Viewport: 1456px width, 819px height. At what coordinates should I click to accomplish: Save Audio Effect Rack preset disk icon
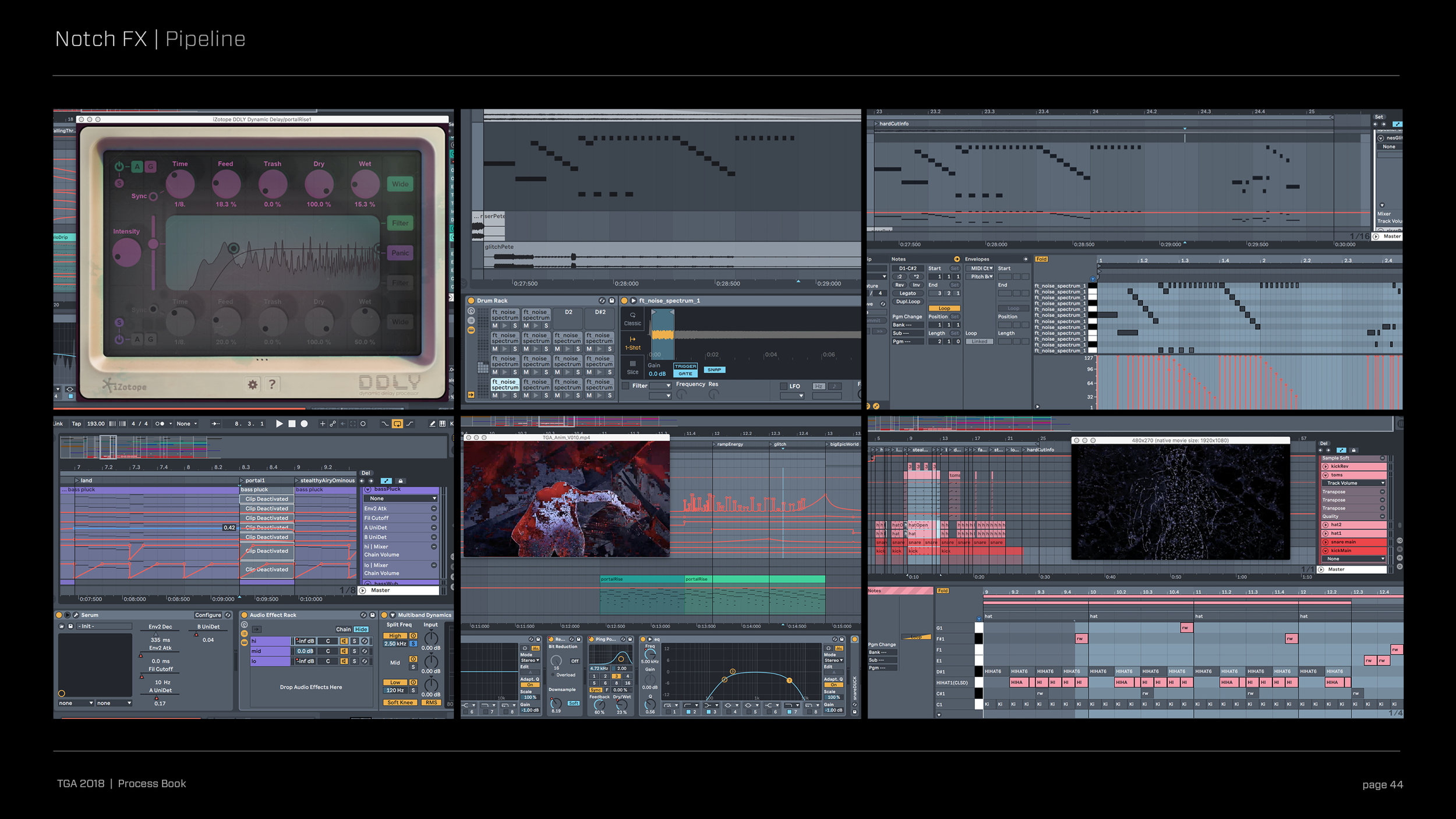[373, 615]
